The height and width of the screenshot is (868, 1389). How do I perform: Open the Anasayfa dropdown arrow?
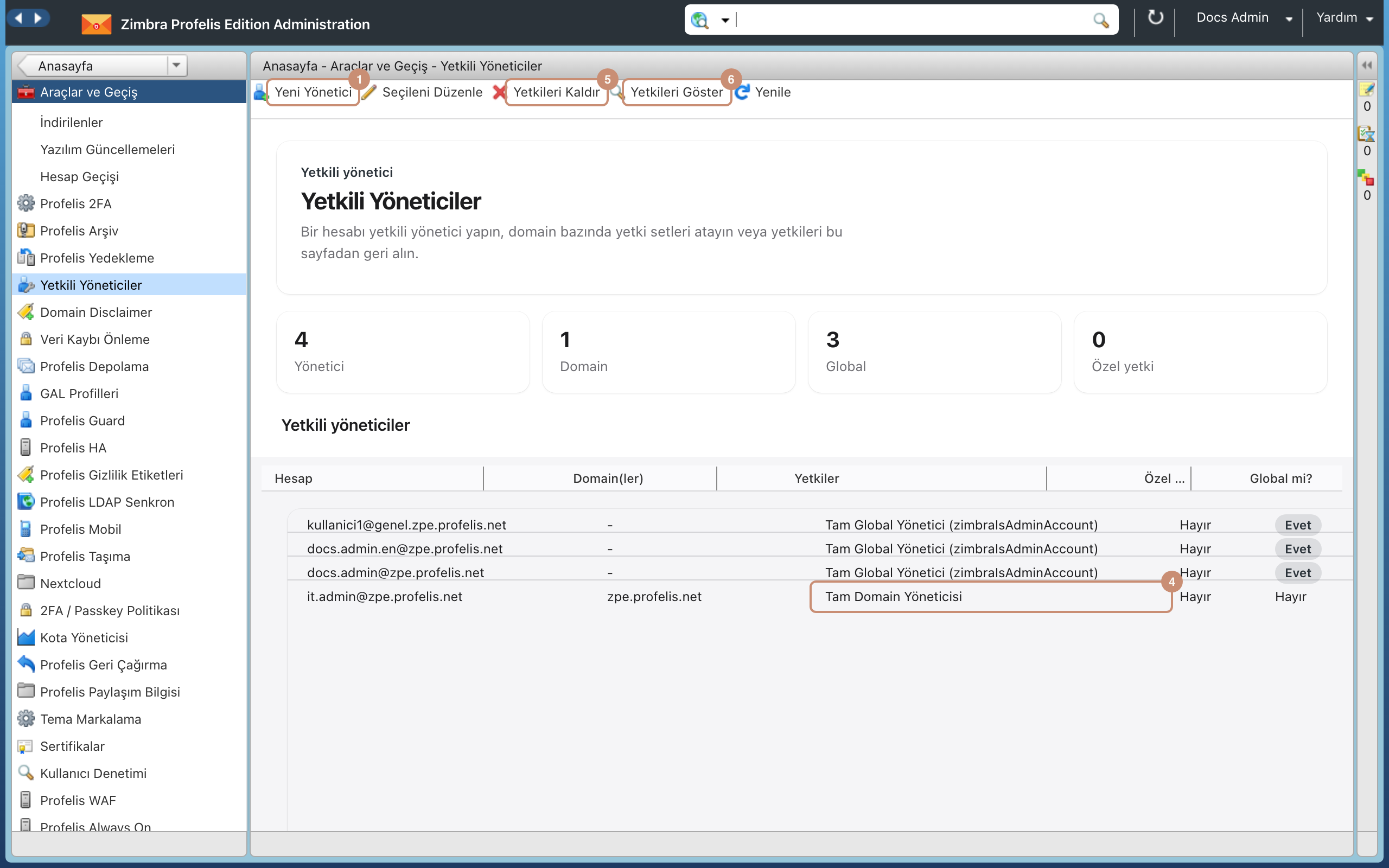coord(176,66)
